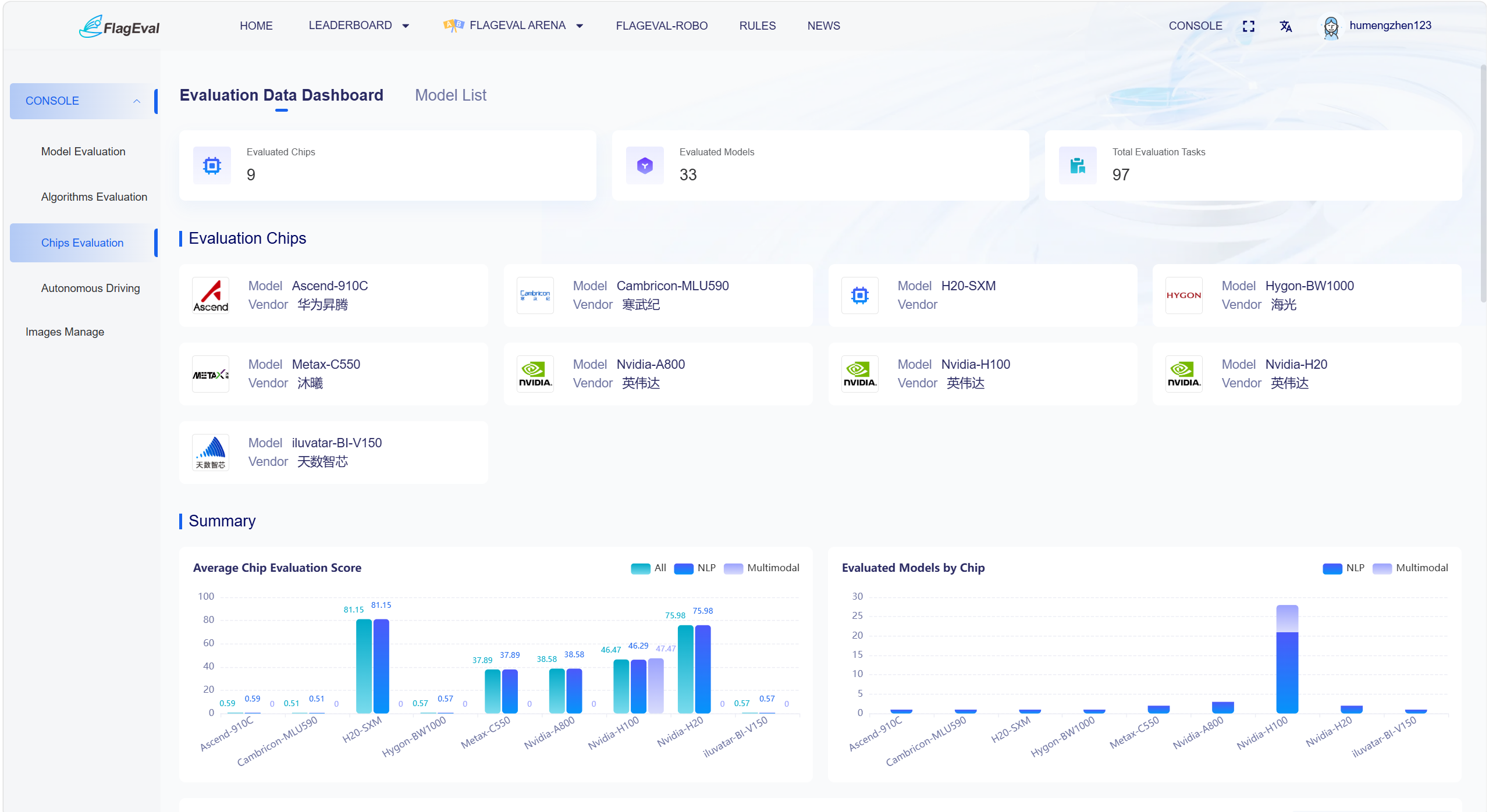Open the Nvidia-H100 chip card

click(982, 374)
